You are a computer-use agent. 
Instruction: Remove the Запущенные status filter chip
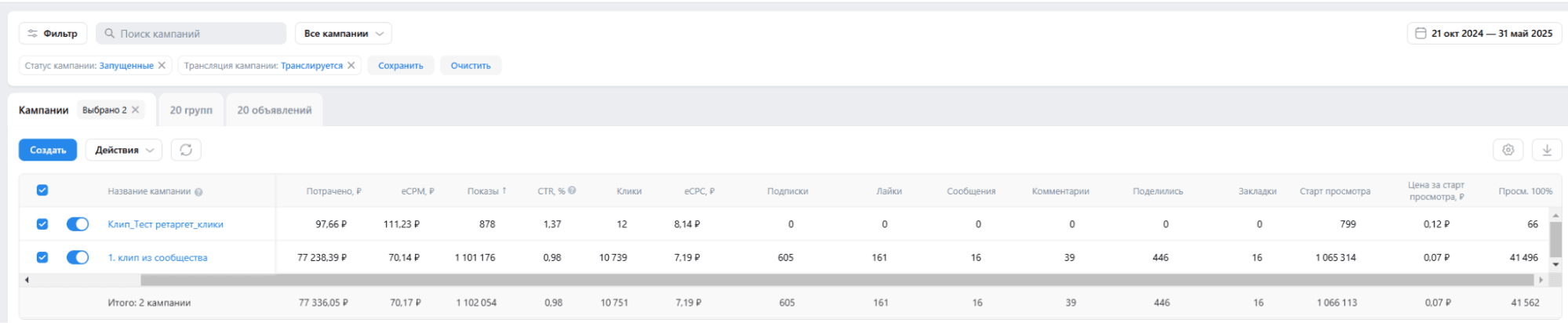(x=162, y=65)
